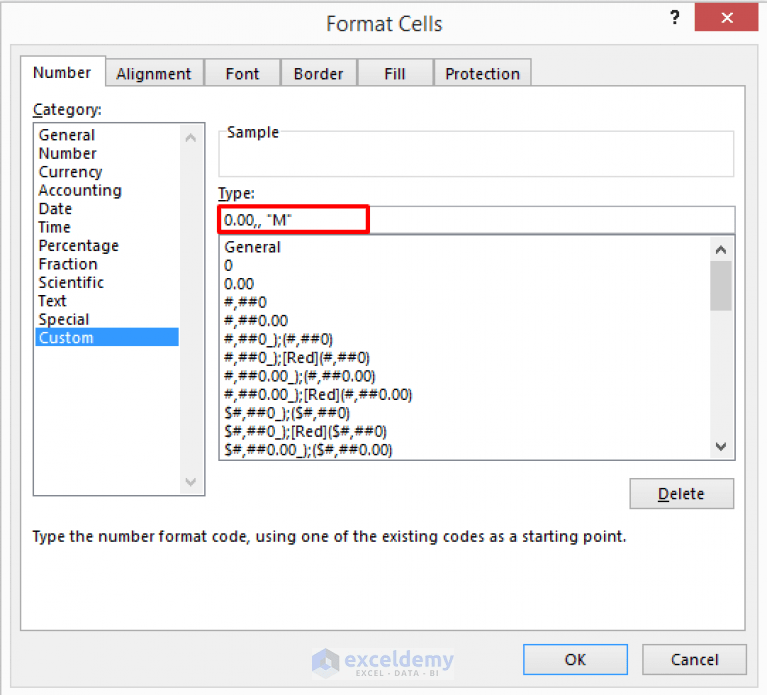Open the Font tab

coord(242,73)
